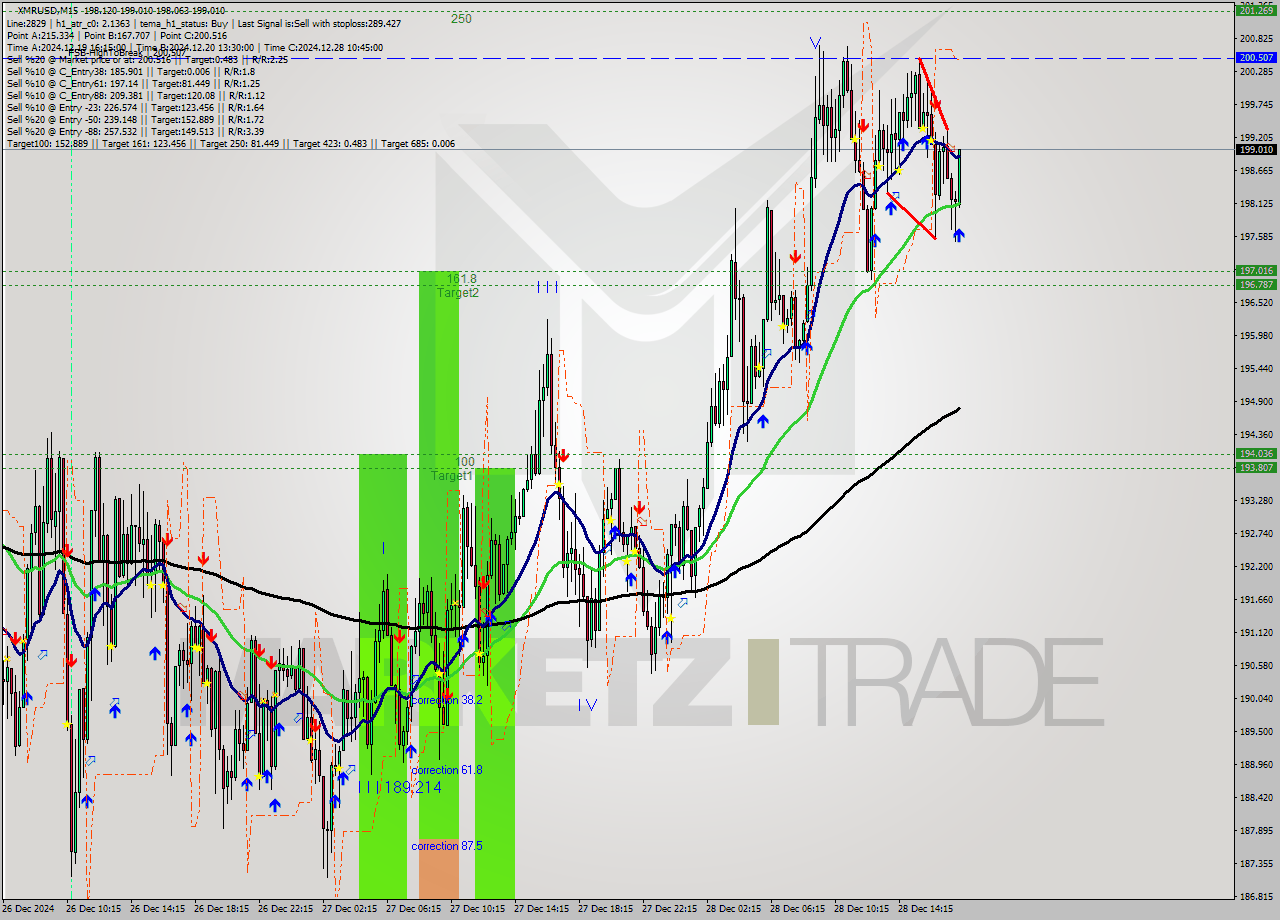Click the 'correction 61.8' label
1280x920 pixels.
click(447, 770)
